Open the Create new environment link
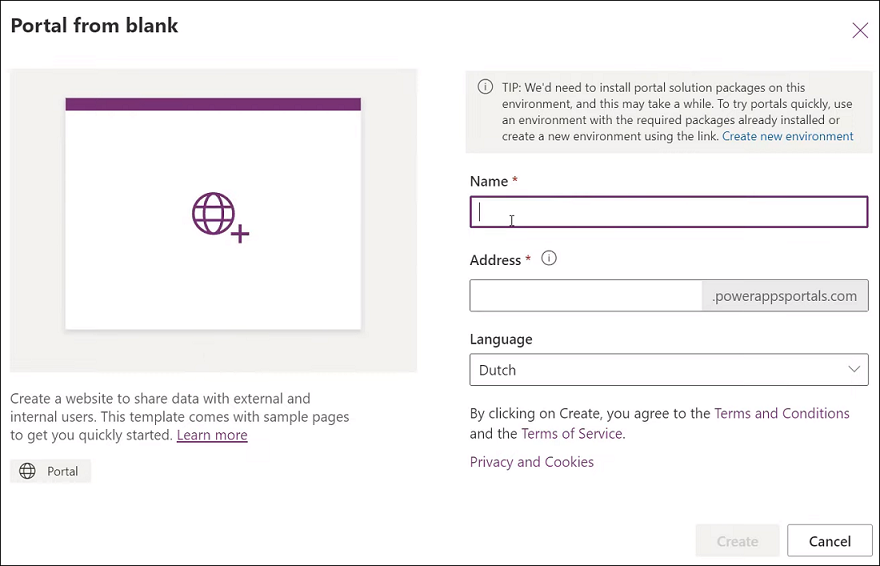 pos(787,136)
